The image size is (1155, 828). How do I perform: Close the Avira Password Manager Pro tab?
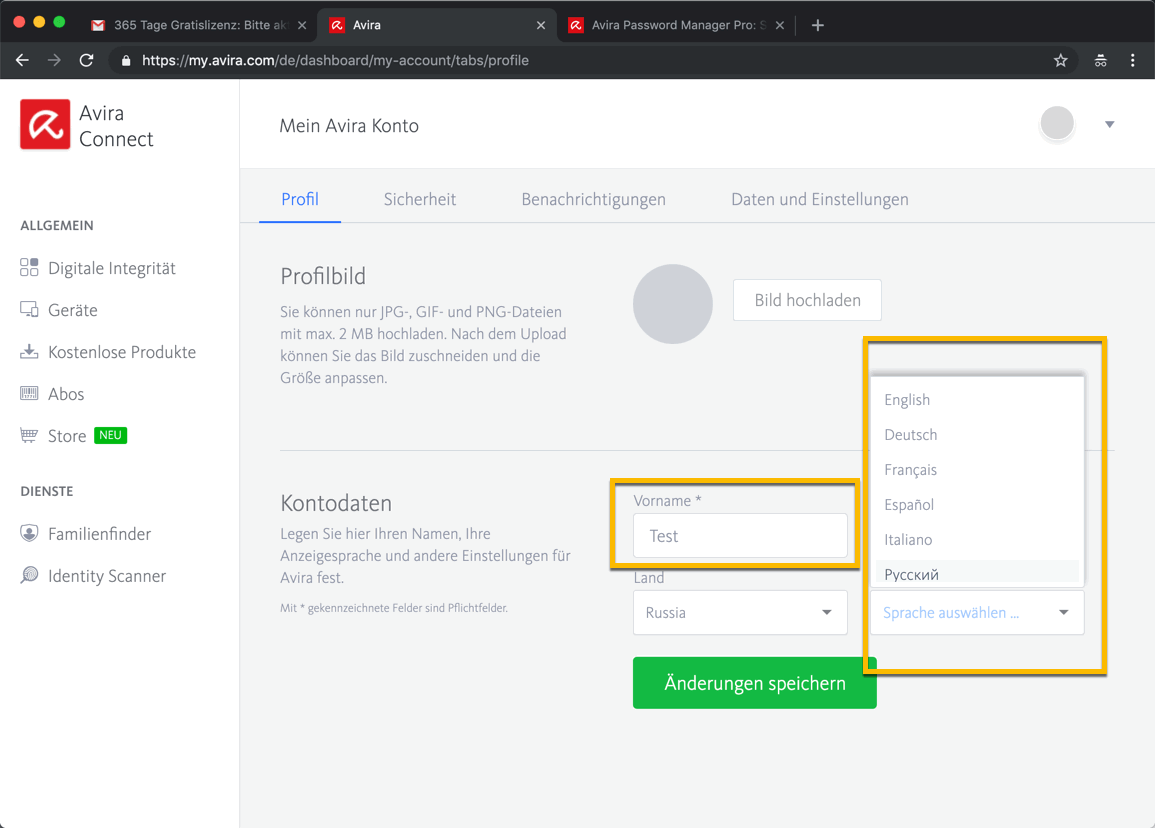click(779, 25)
